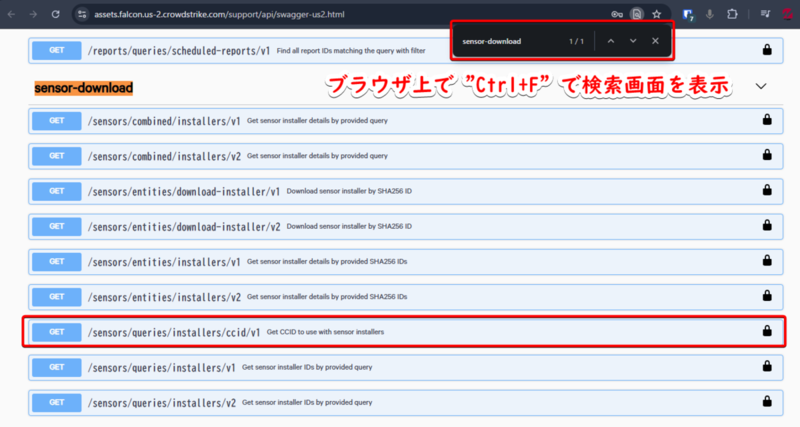Reload the page with the refresh icon

coord(56,14)
